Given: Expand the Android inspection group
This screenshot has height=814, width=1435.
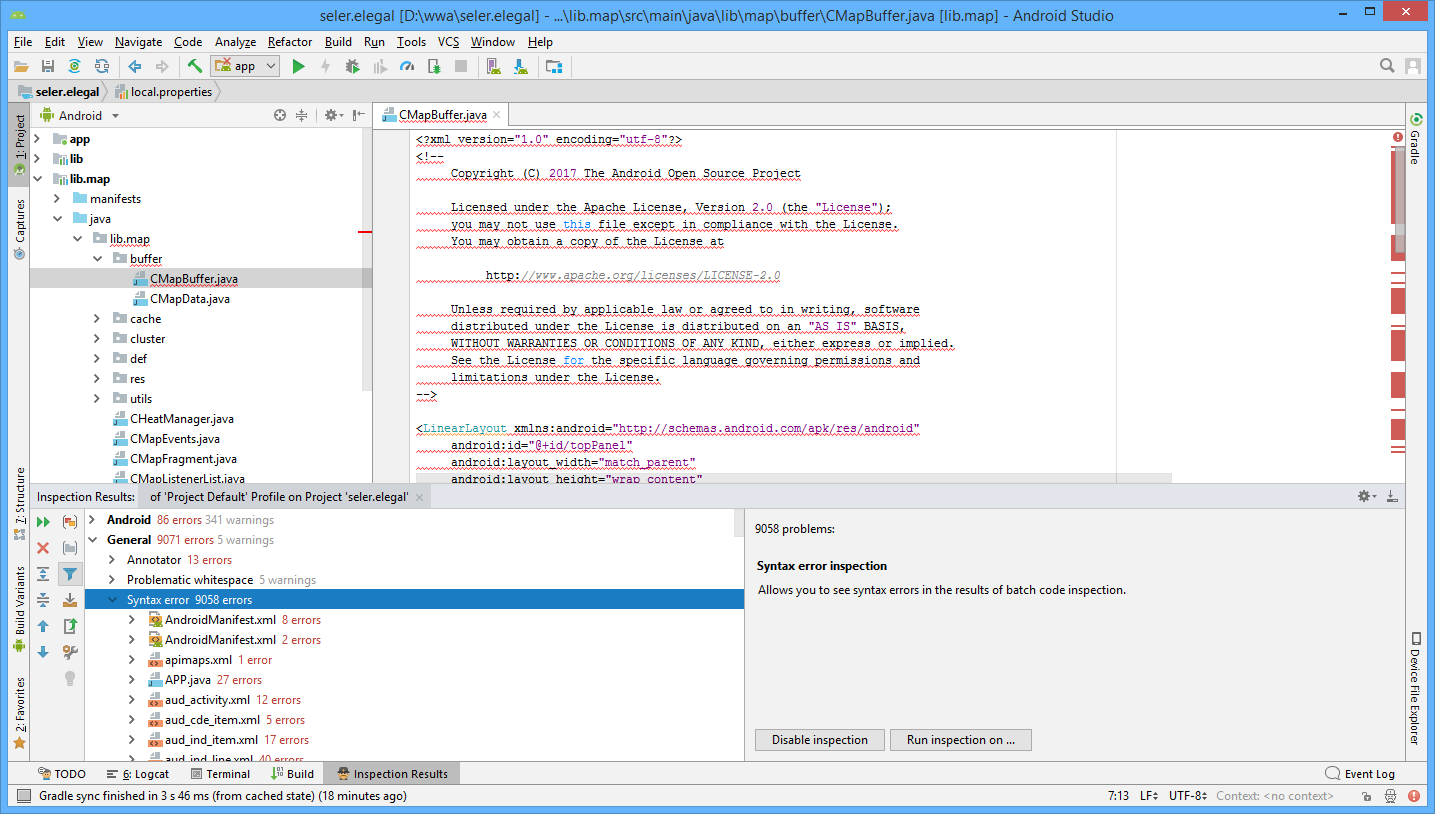Looking at the screenshot, I should [93, 520].
